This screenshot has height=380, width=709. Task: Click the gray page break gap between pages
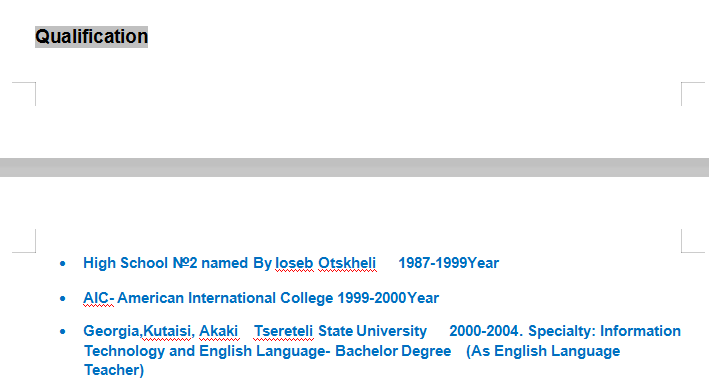click(354, 167)
